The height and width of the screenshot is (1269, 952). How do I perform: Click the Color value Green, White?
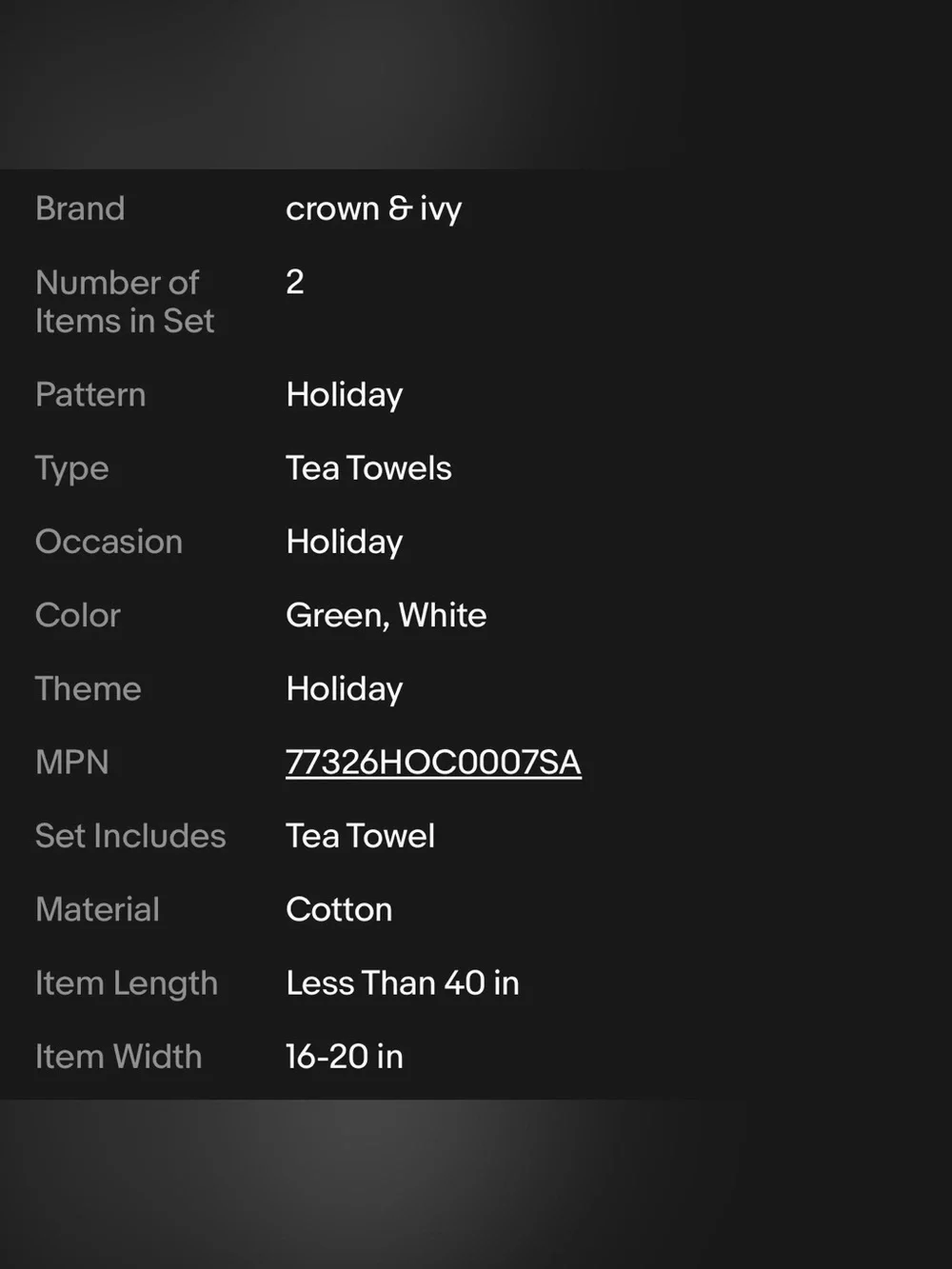tap(386, 616)
